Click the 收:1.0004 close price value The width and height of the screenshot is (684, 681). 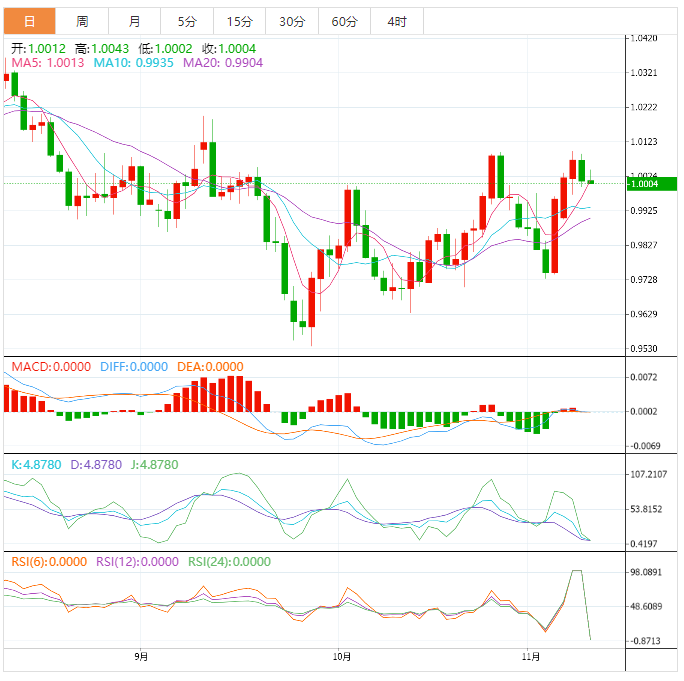[229, 48]
